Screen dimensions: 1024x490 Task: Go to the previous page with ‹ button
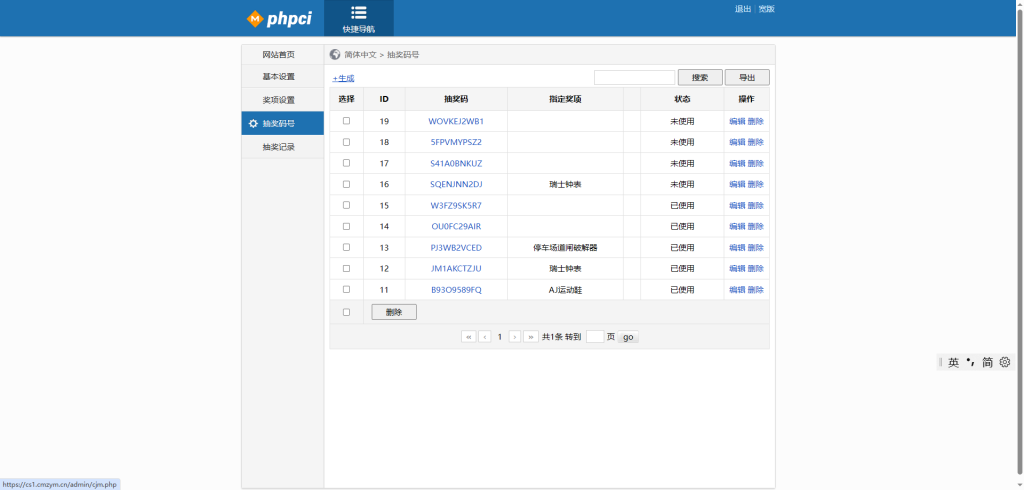coord(485,337)
